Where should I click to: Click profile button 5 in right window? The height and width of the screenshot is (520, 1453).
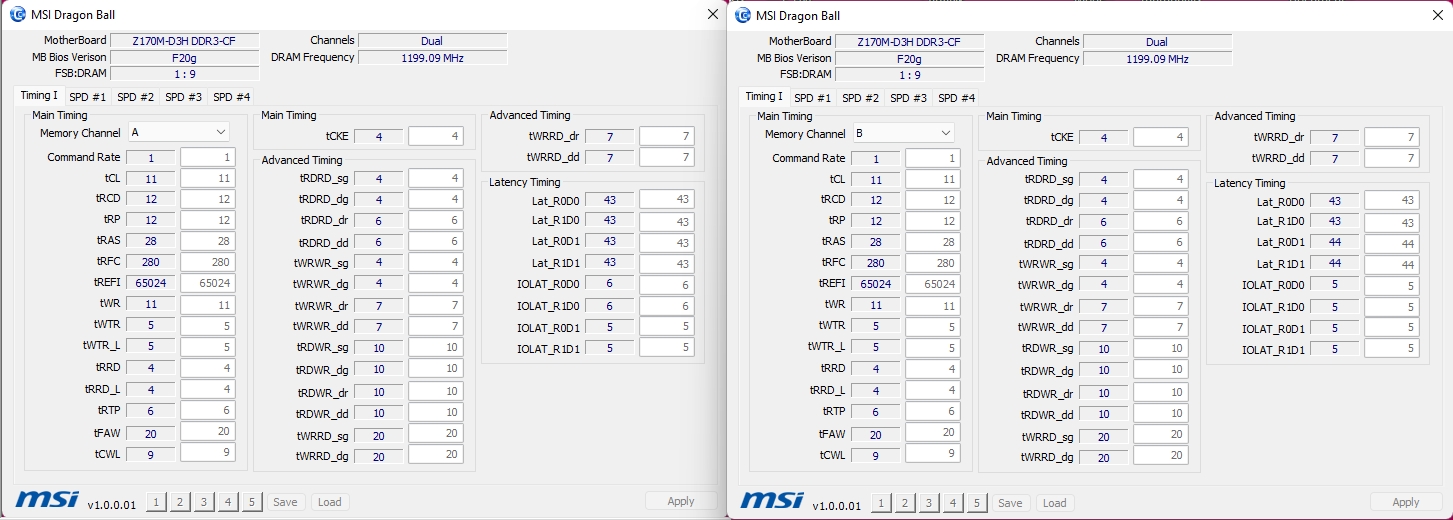(977, 503)
